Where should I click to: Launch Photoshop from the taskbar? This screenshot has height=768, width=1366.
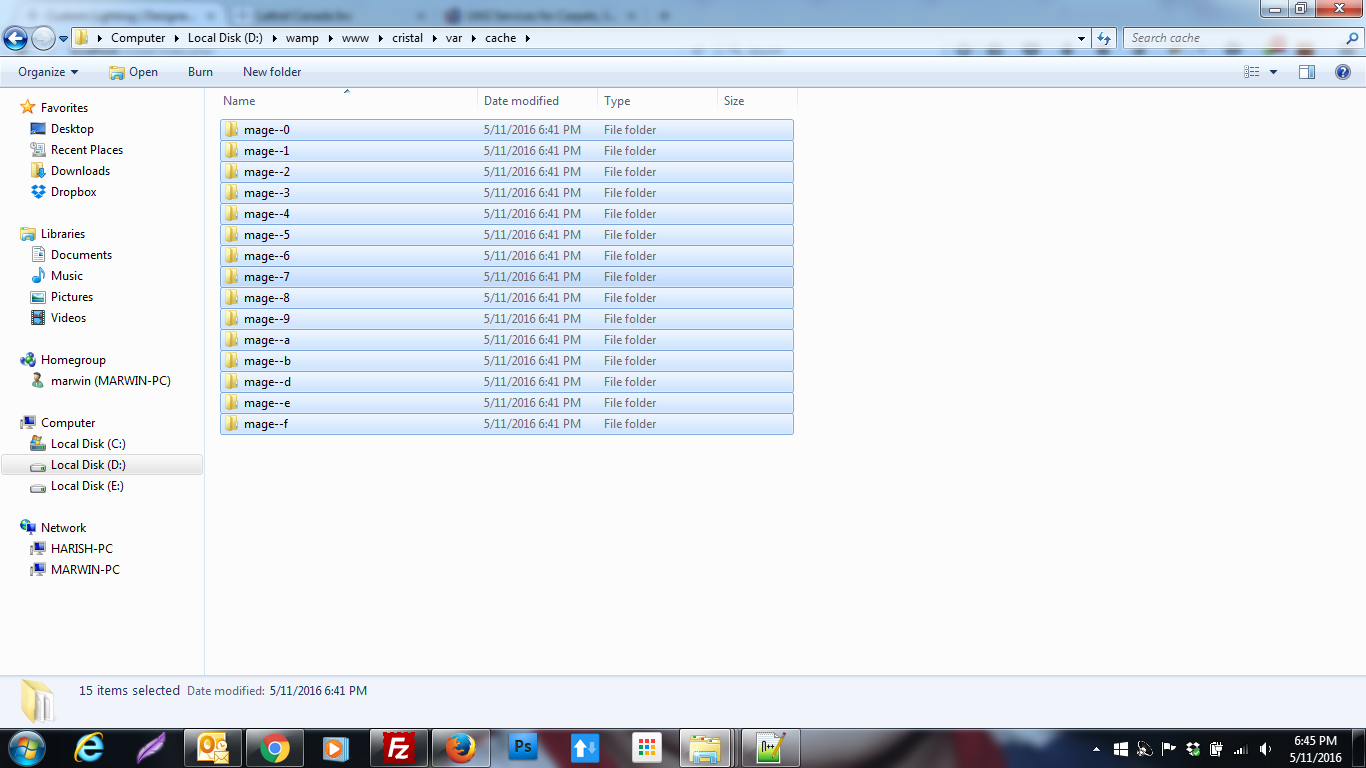523,748
